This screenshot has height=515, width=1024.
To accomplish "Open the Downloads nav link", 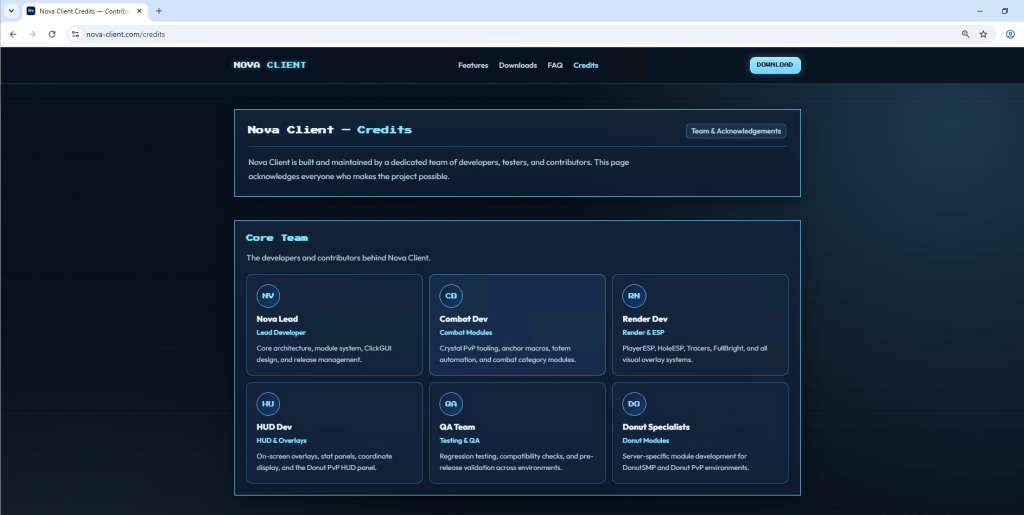I will click(518, 65).
